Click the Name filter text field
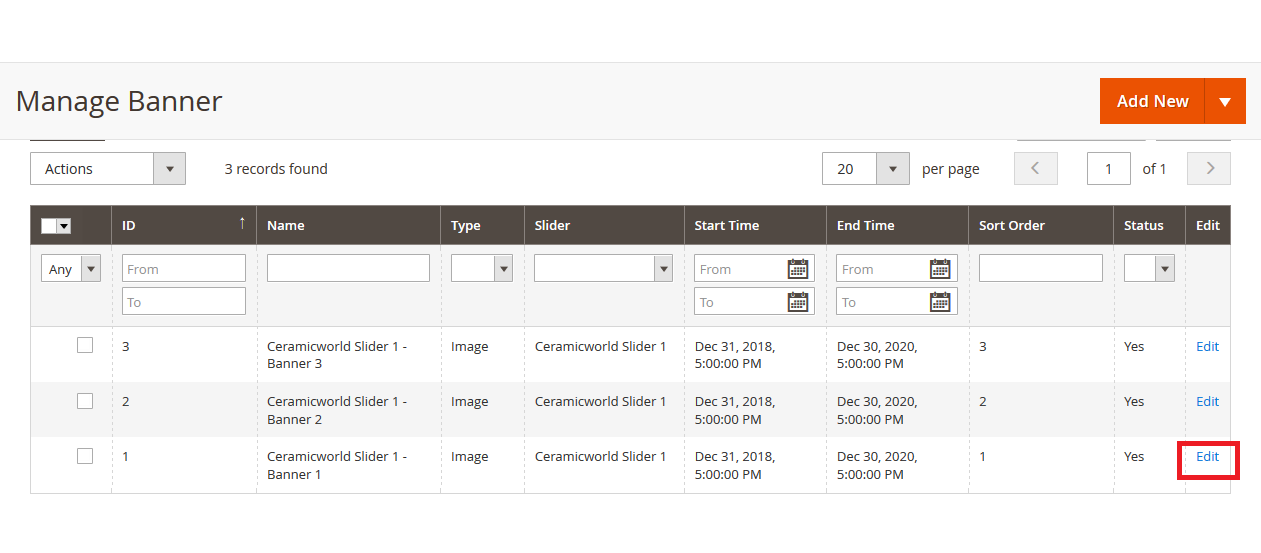This screenshot has height=553, width=1261. point(348,268)
